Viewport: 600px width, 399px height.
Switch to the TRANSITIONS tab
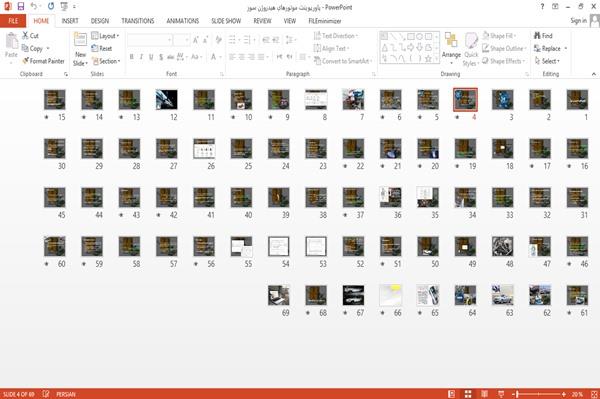(138, 21)
